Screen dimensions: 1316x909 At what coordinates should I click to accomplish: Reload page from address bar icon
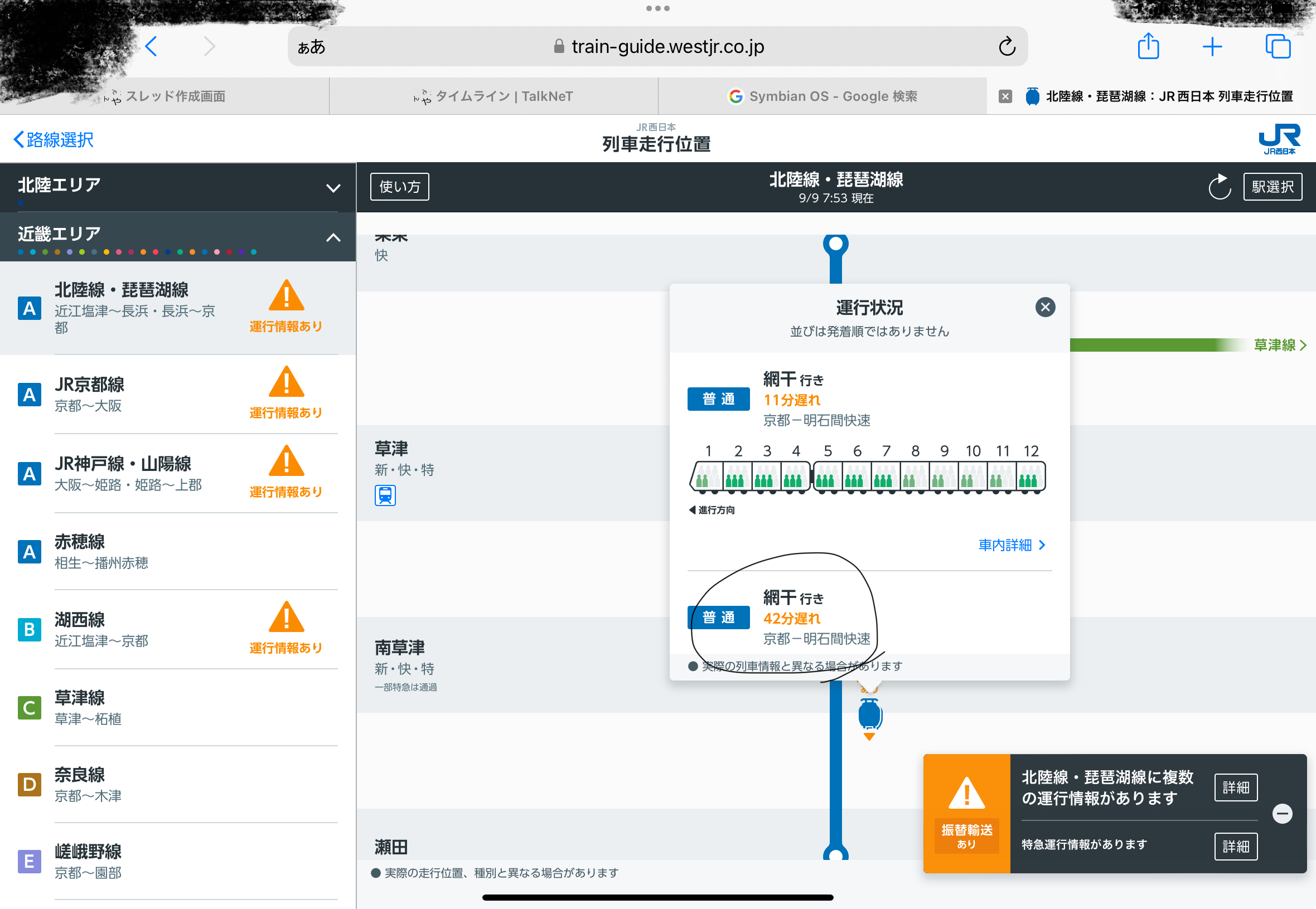click(1007, 46)
